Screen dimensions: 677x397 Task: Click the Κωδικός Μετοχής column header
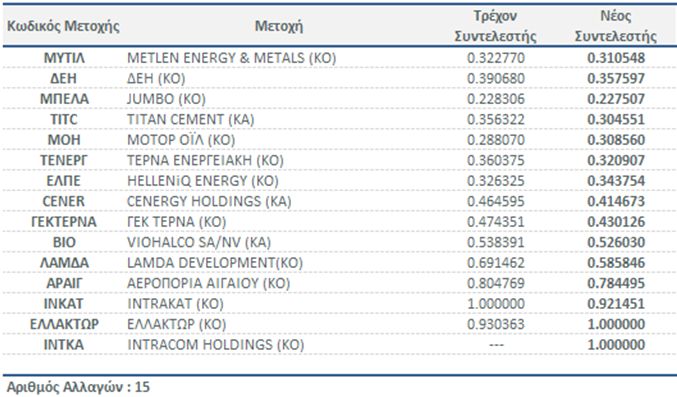[63, 26]
